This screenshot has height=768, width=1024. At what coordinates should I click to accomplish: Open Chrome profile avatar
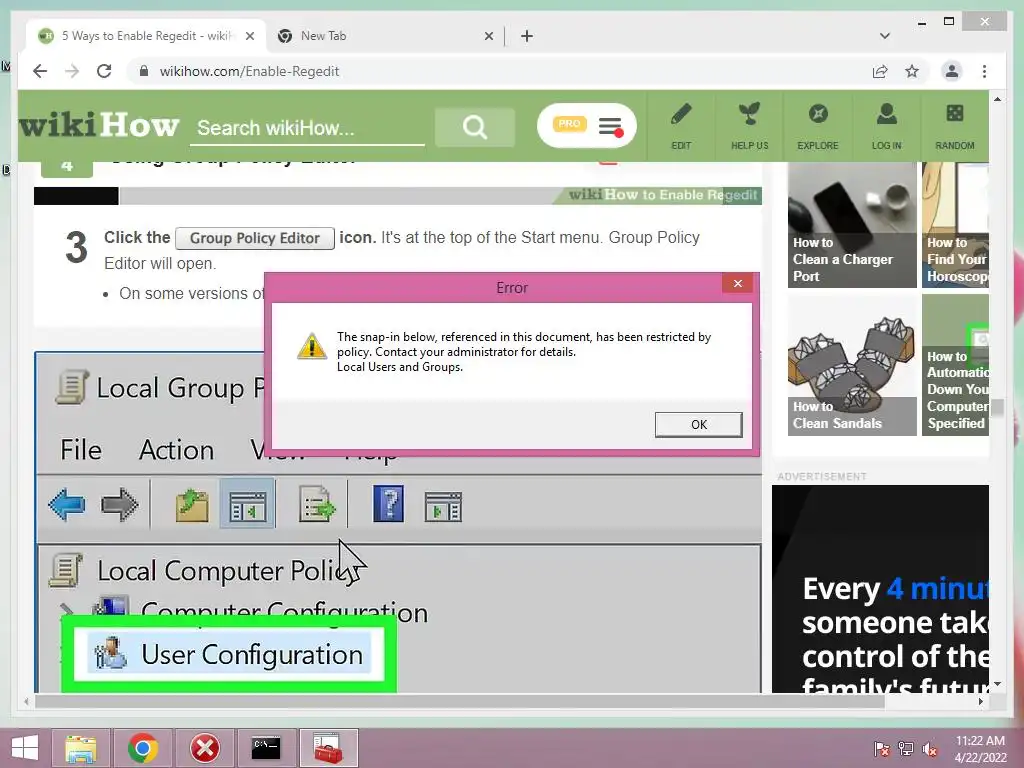coord(952,71)
